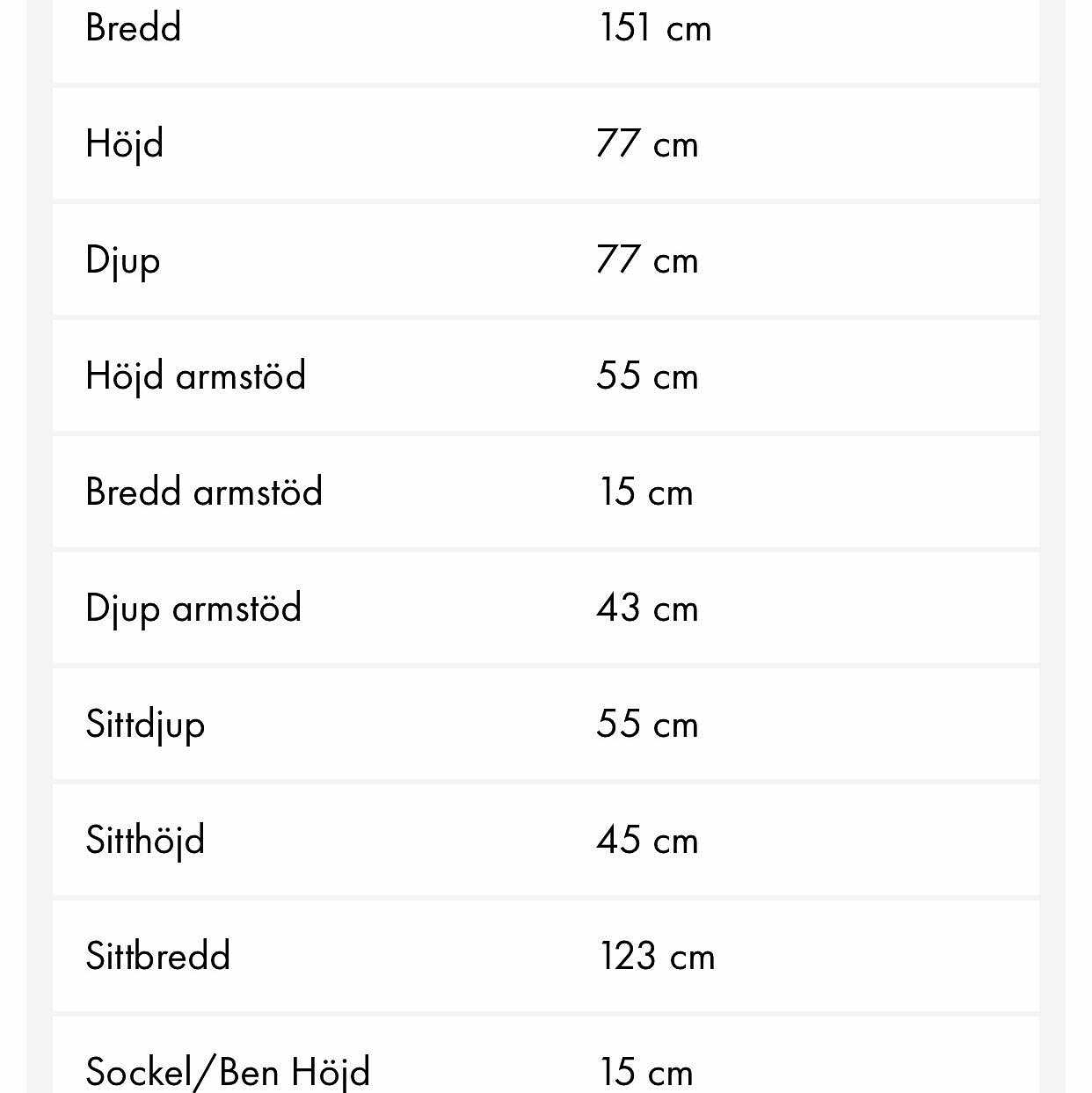Click the 15 cm Sockel/Ben Höjd value

pos(646,1072)
